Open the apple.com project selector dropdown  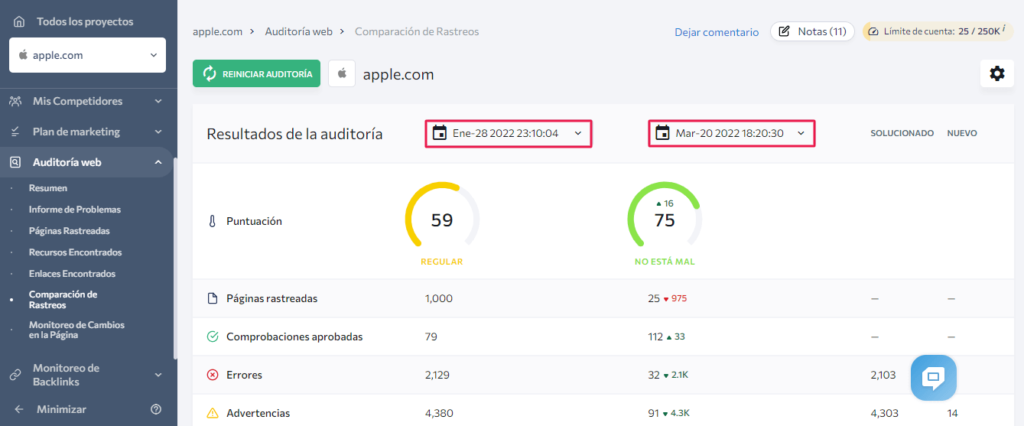88,56
